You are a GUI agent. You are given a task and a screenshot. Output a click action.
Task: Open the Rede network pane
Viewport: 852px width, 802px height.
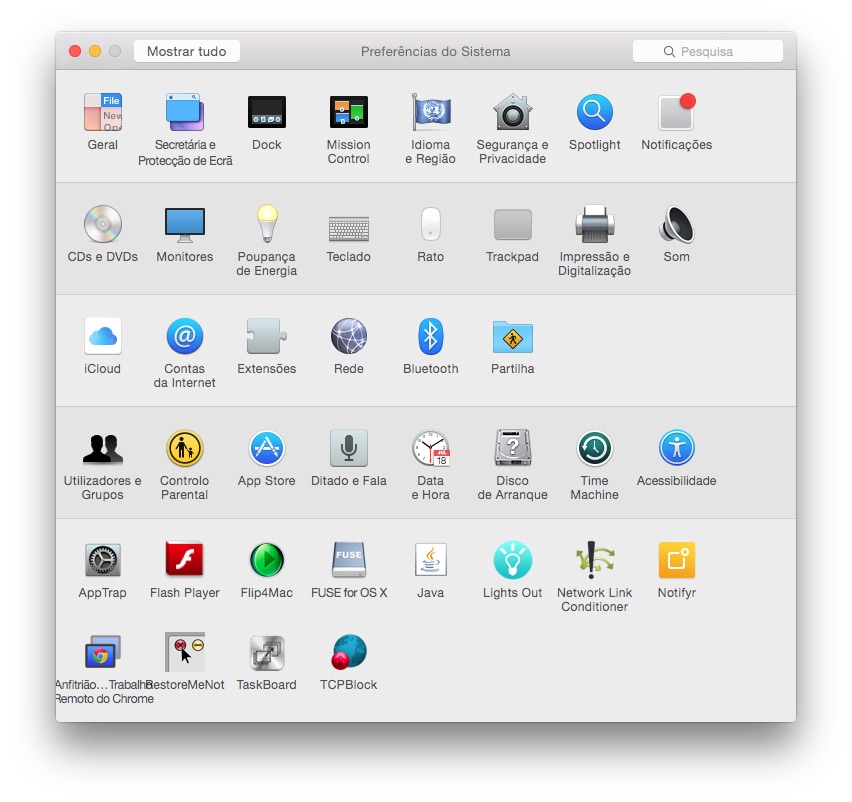coord(349,336)
